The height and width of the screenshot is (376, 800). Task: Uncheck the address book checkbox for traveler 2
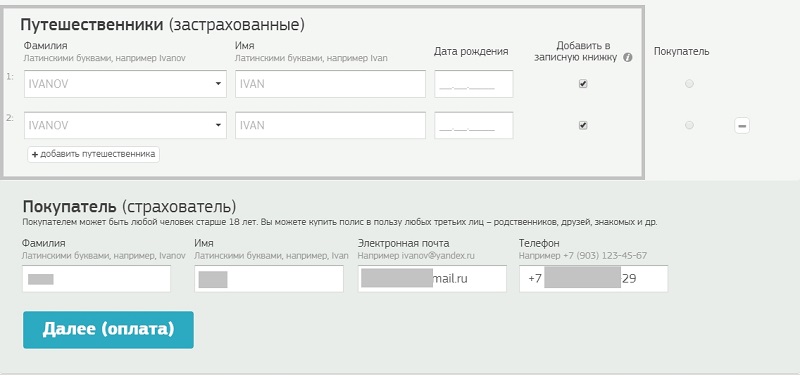coord(583,126)
